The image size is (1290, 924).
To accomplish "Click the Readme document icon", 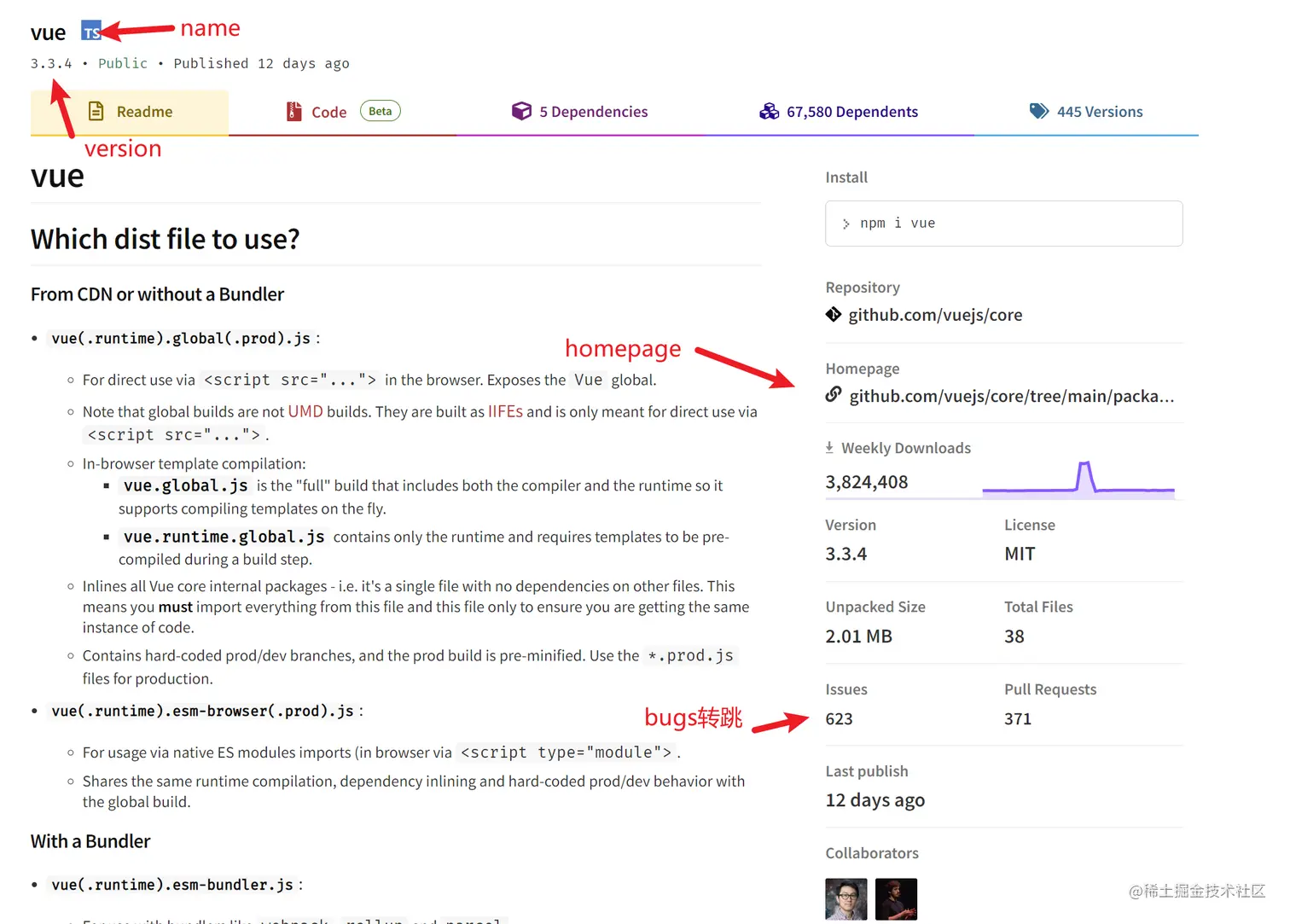I will point(96,111).
